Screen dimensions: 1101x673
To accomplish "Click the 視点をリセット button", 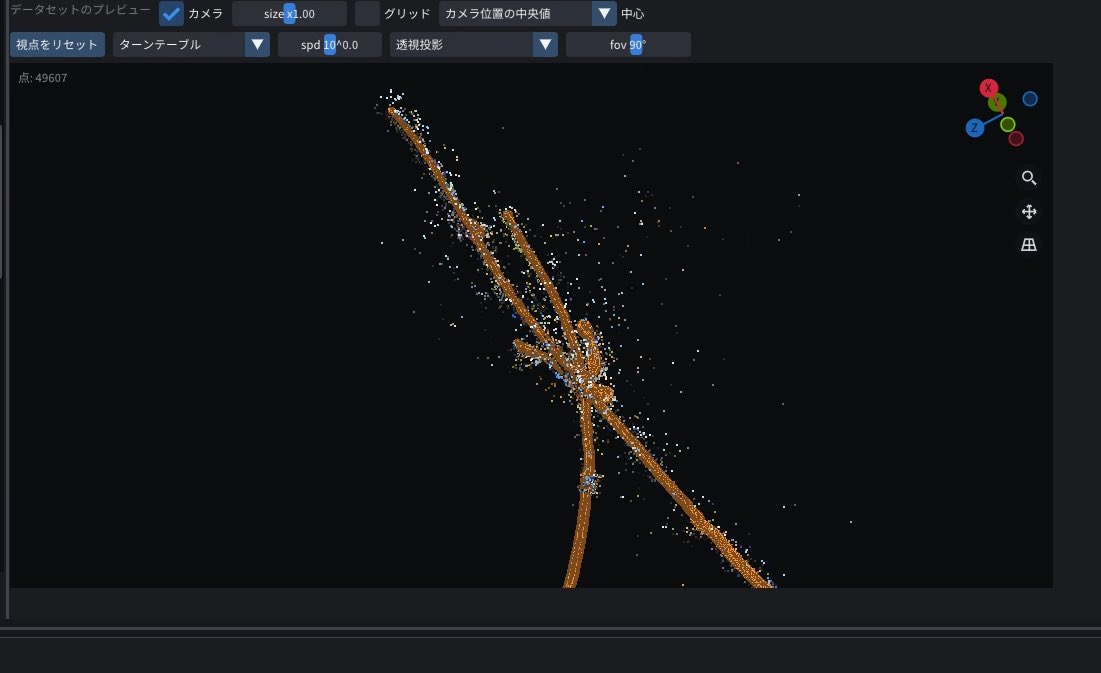I will click(57, 44).
